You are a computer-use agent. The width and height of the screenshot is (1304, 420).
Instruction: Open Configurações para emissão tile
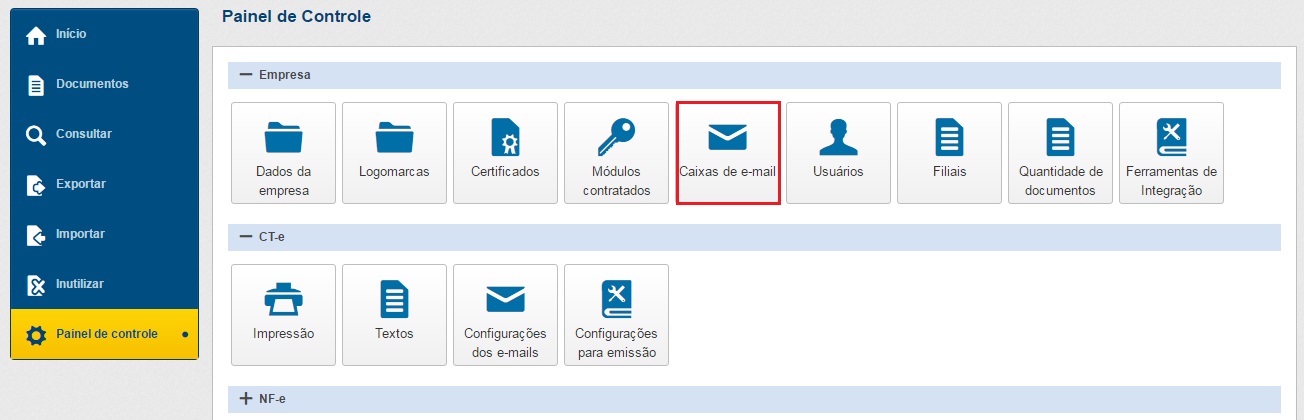click(616, 315)
